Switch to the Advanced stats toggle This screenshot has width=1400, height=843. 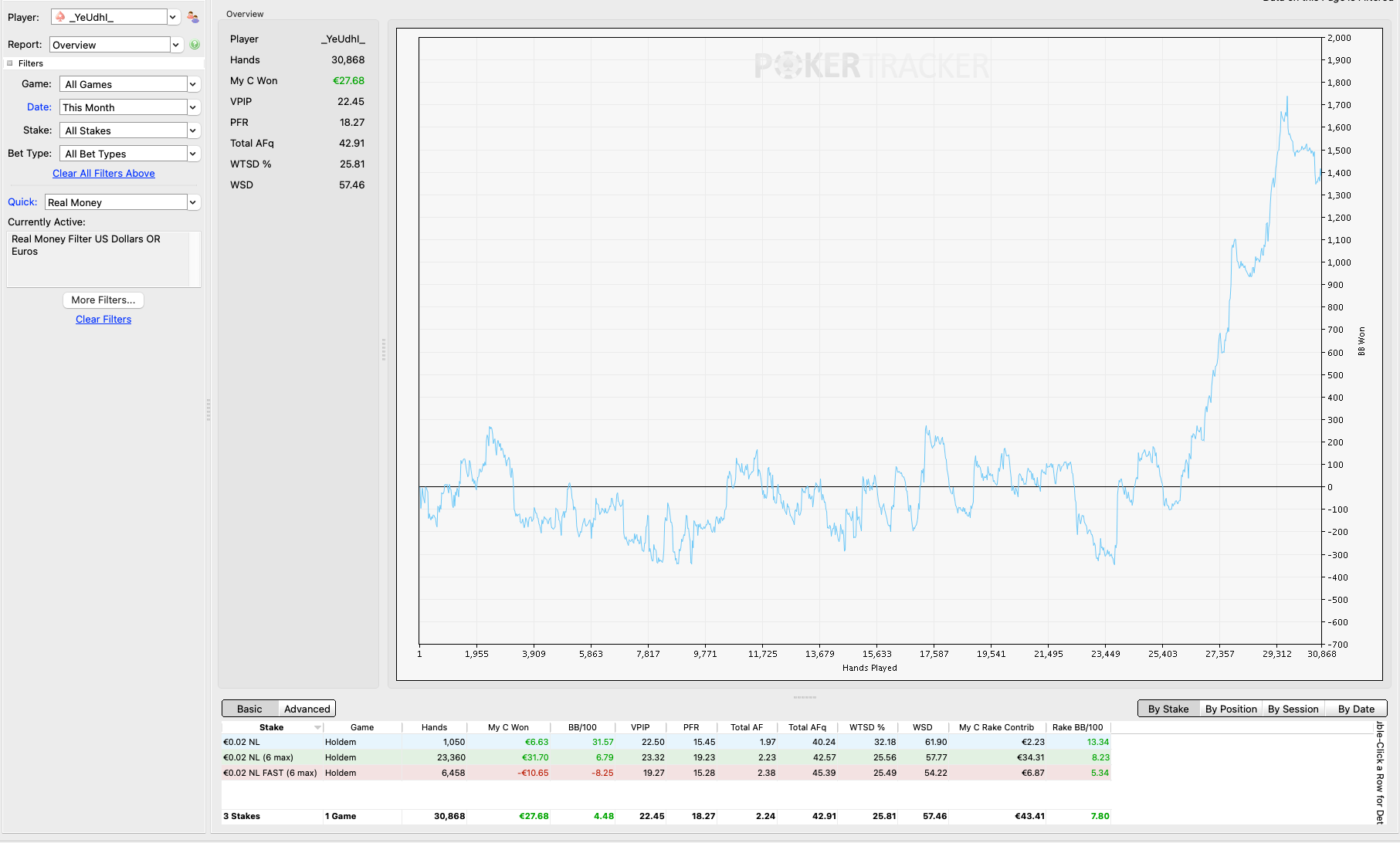pos(307,709)
